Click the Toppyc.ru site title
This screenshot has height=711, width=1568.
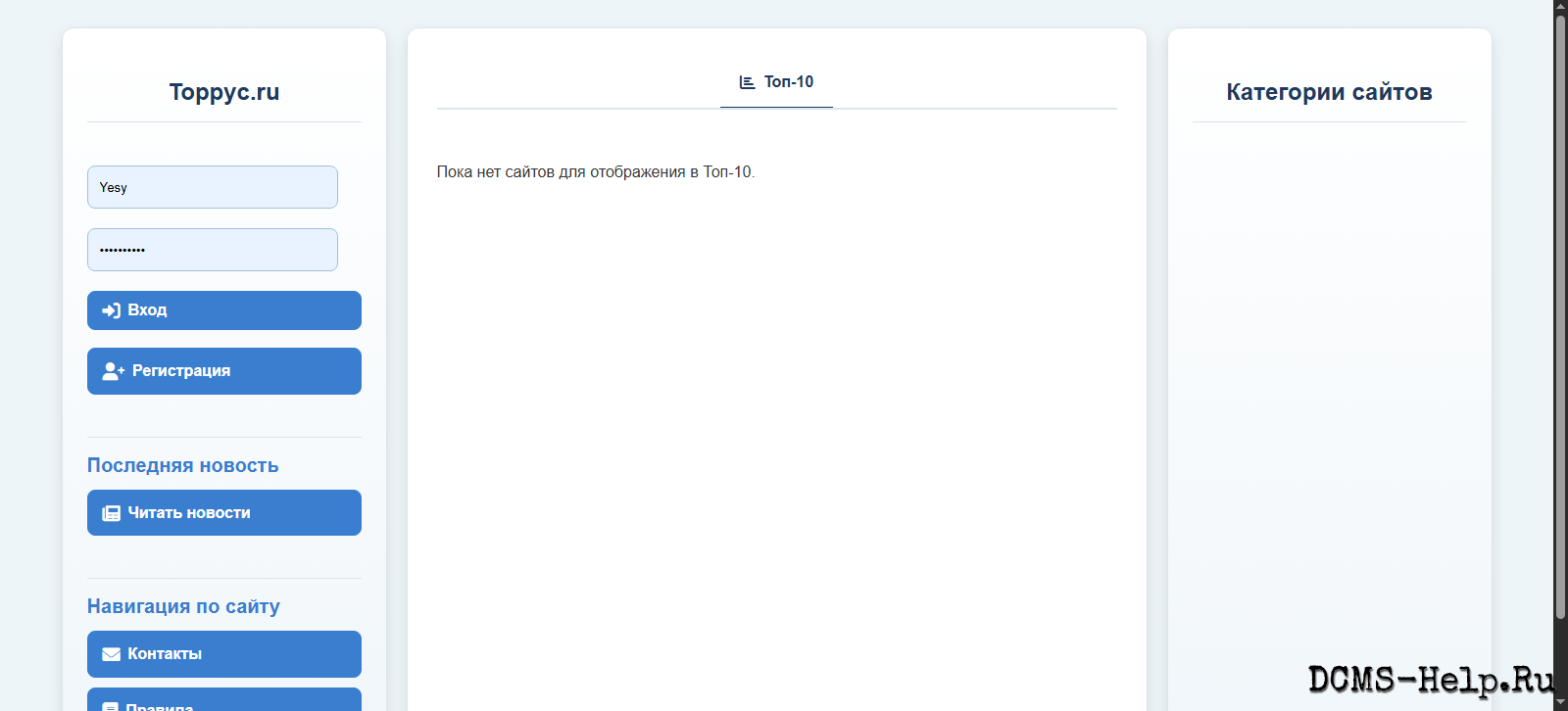pos(223,92)
